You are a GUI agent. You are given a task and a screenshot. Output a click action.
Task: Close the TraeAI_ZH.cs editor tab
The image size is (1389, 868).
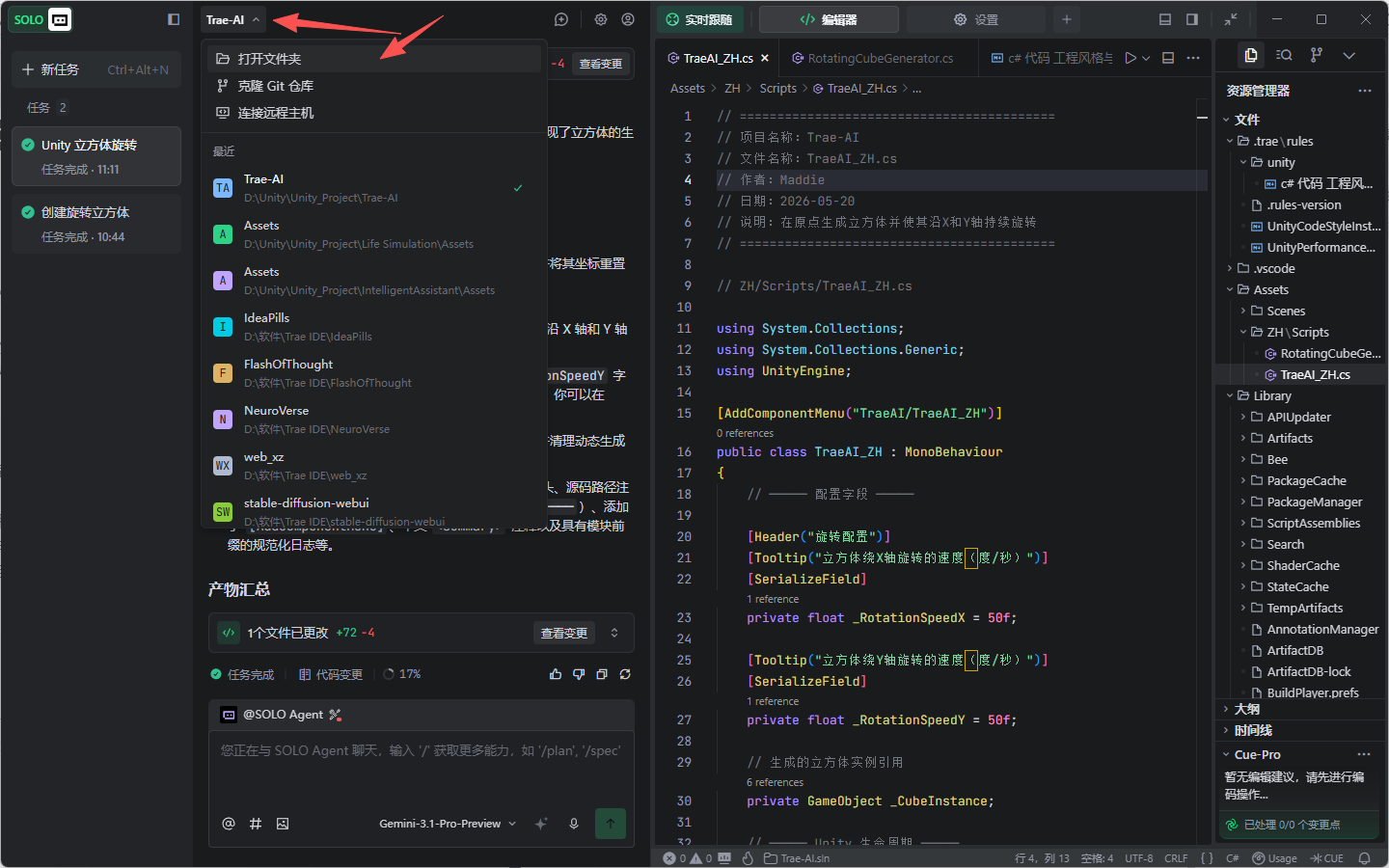[765, 58]
